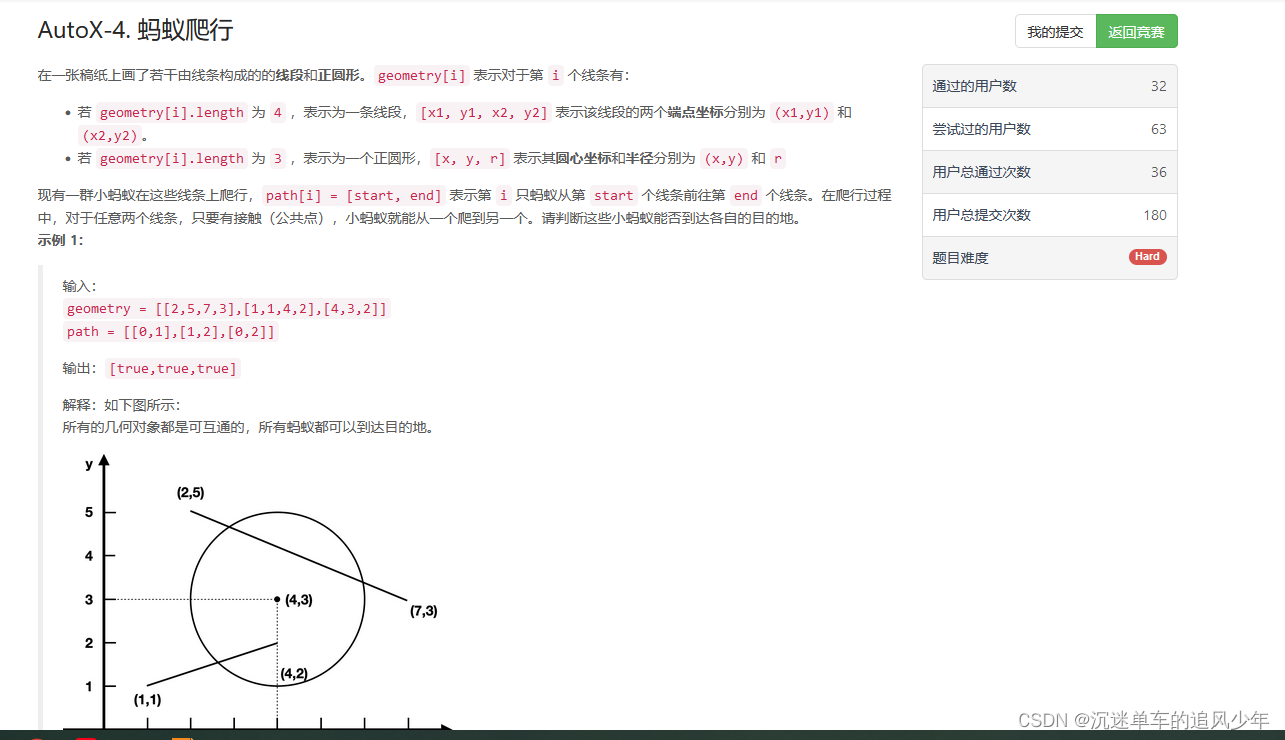Click the 尝试过的用户数 row showing 63

tap(1048, 128)
